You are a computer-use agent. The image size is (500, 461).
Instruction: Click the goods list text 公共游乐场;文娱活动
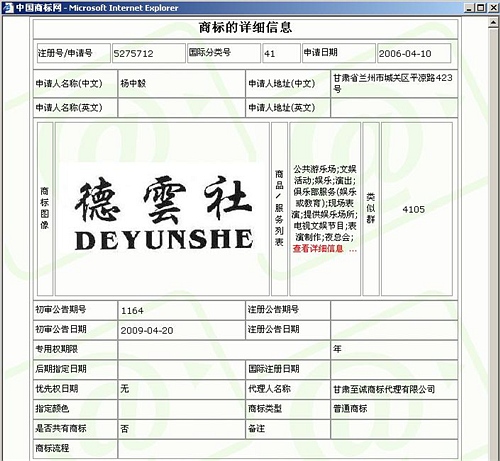(325, 175)
